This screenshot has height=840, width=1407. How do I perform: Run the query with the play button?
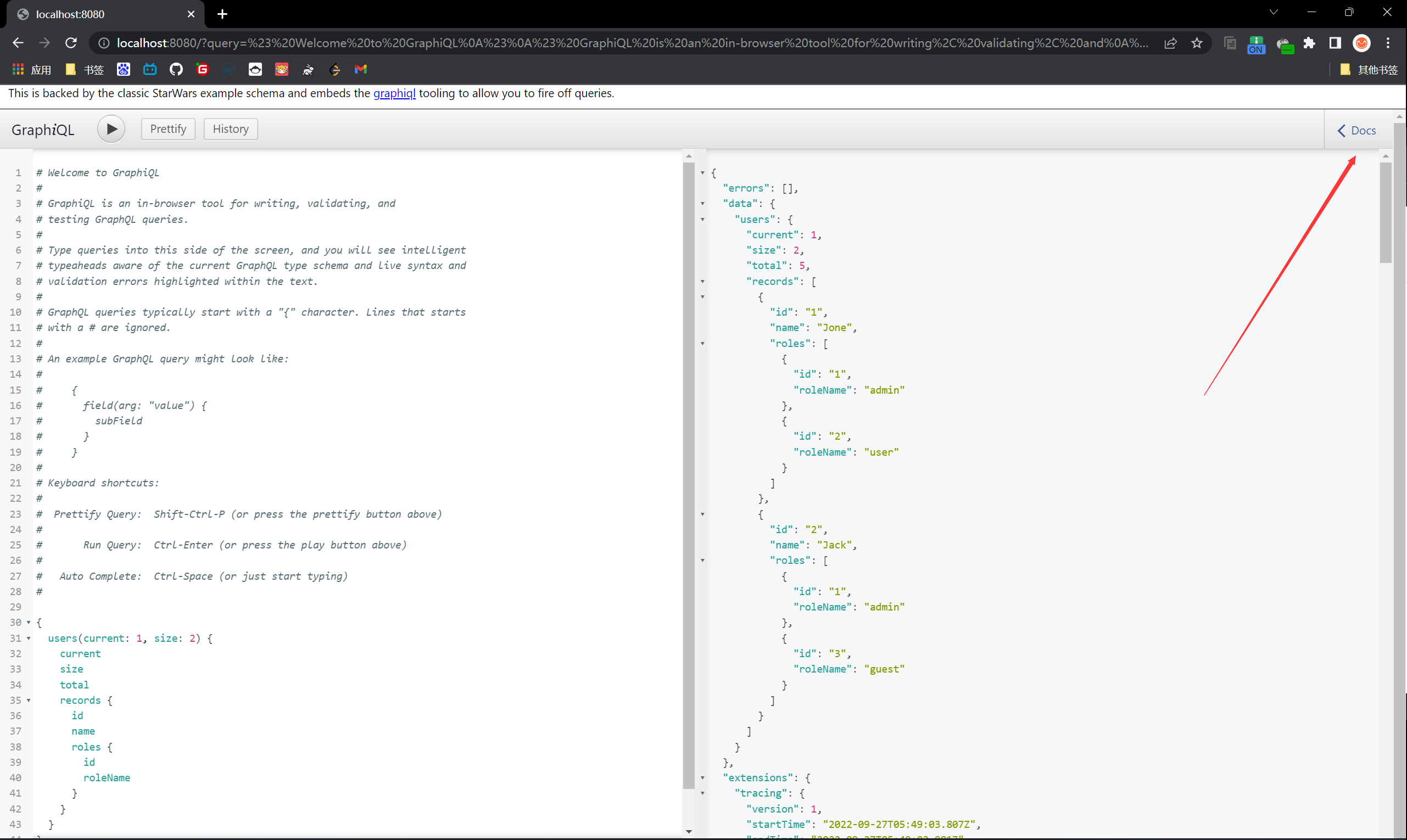[x=111, y=129]
